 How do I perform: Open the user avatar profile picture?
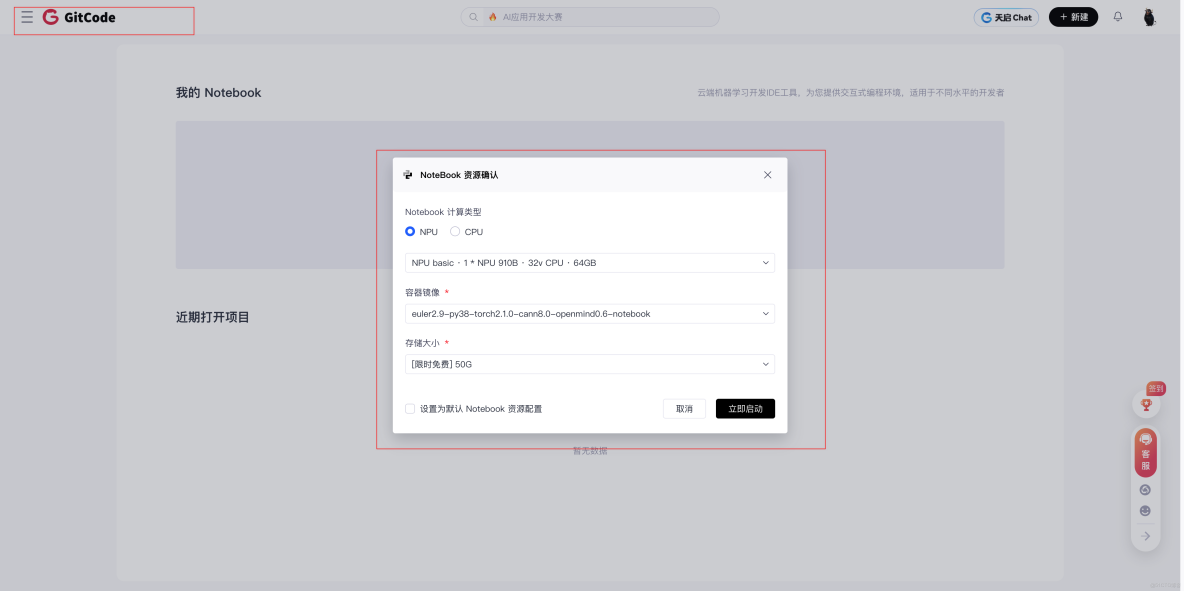point(1149,17)
